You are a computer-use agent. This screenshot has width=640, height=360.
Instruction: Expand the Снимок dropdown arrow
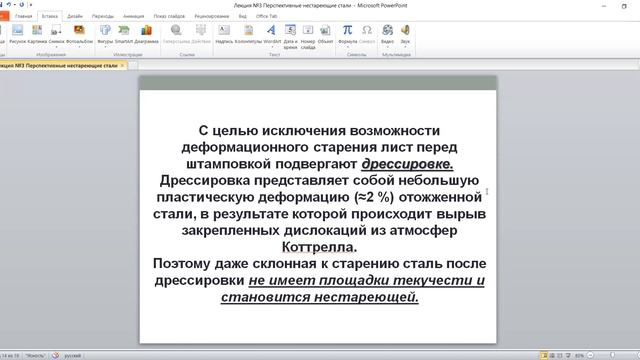pos(56,47)
